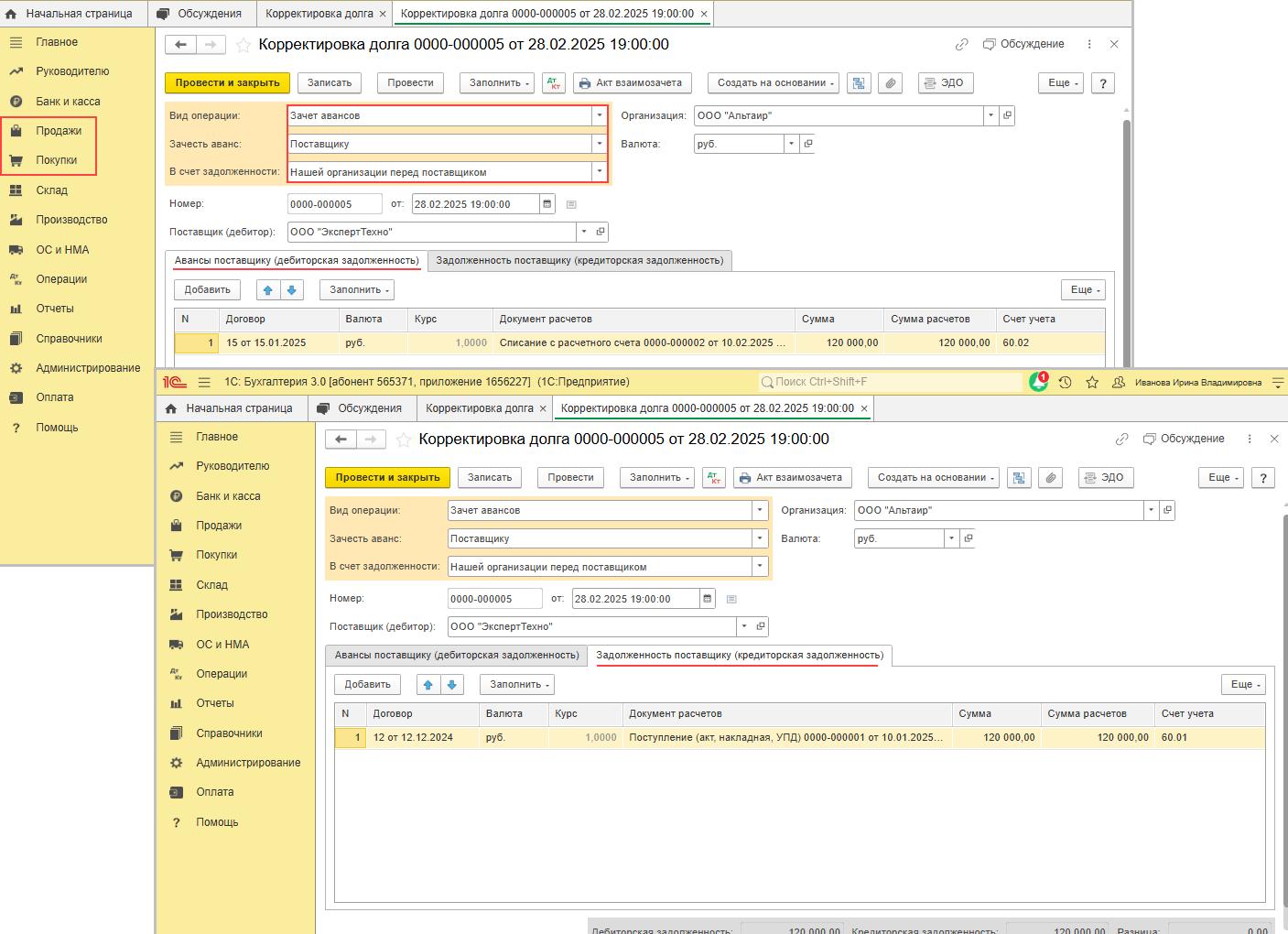The width and height of the screenshot is (1288, 934).
Task: Open toolbar Заполнить menu beside Провести, upper window
Action: pos(499,83)
